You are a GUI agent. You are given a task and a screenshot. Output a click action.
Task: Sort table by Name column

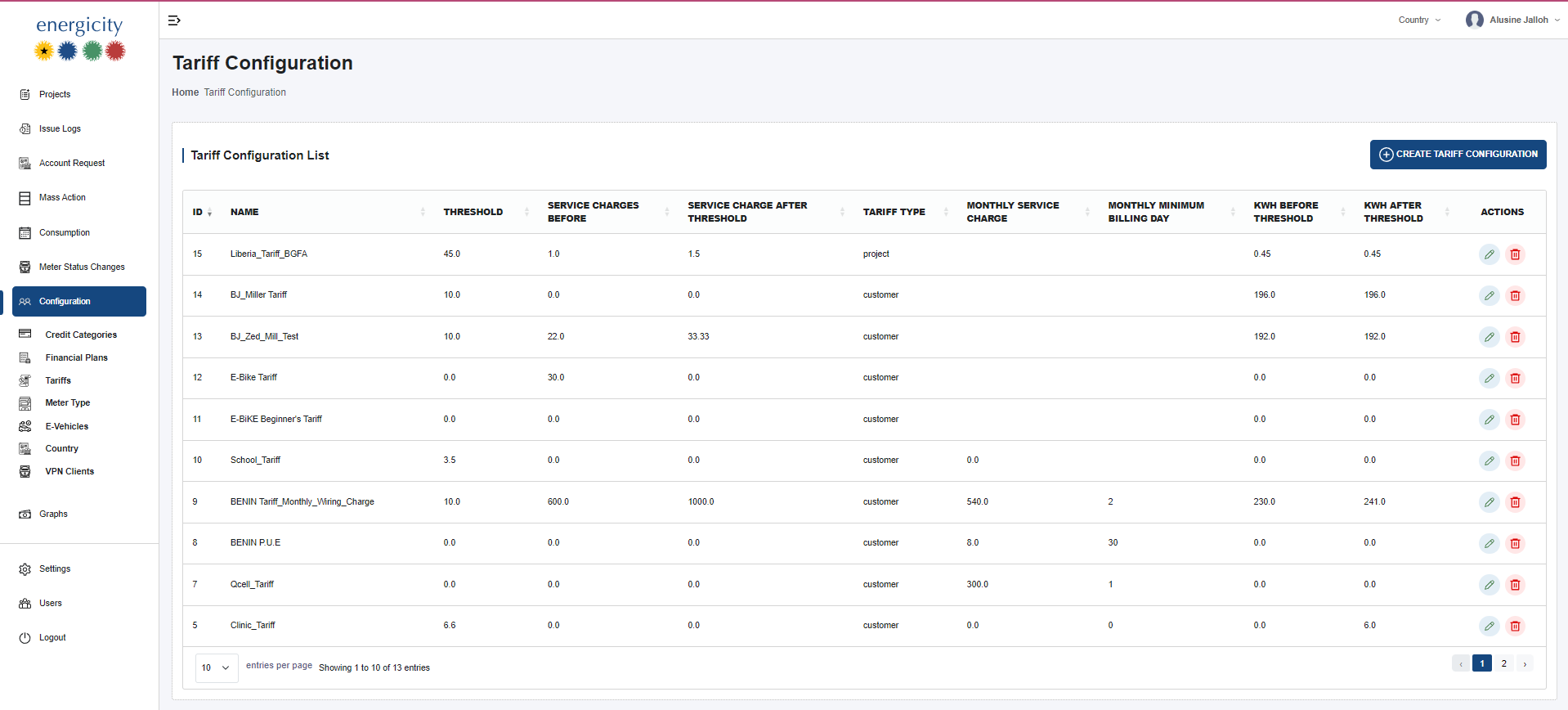(x=328, y=212)
